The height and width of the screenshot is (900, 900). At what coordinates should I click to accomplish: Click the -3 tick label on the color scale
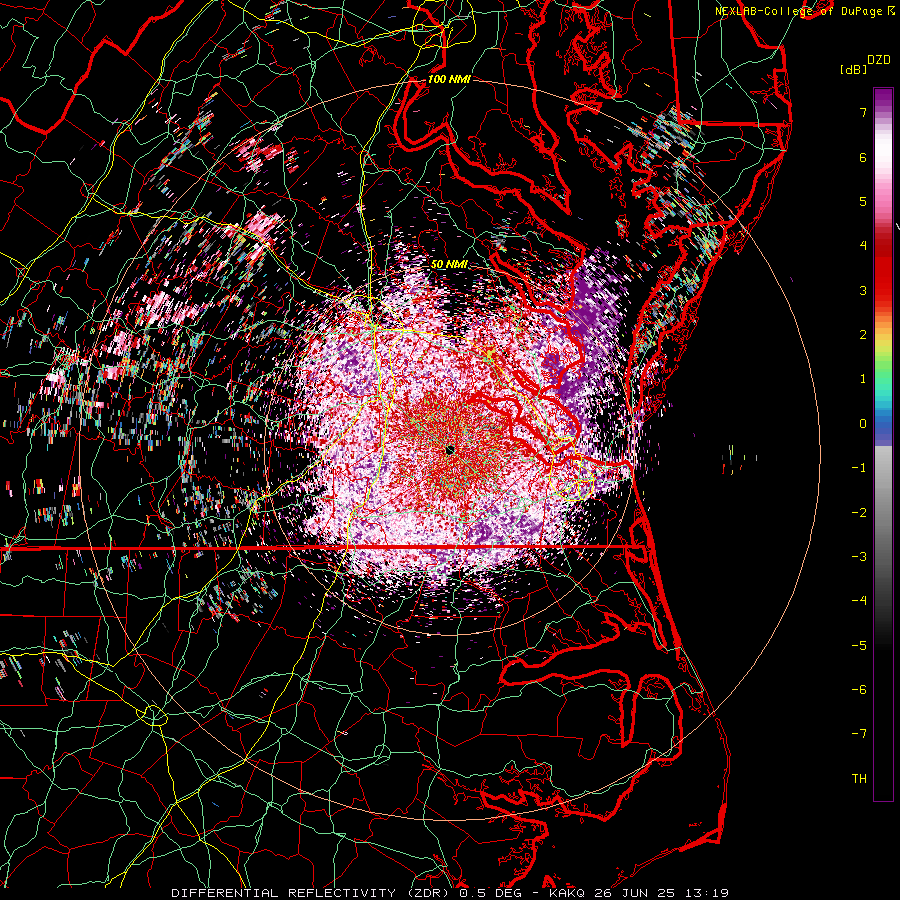(859, 557)
